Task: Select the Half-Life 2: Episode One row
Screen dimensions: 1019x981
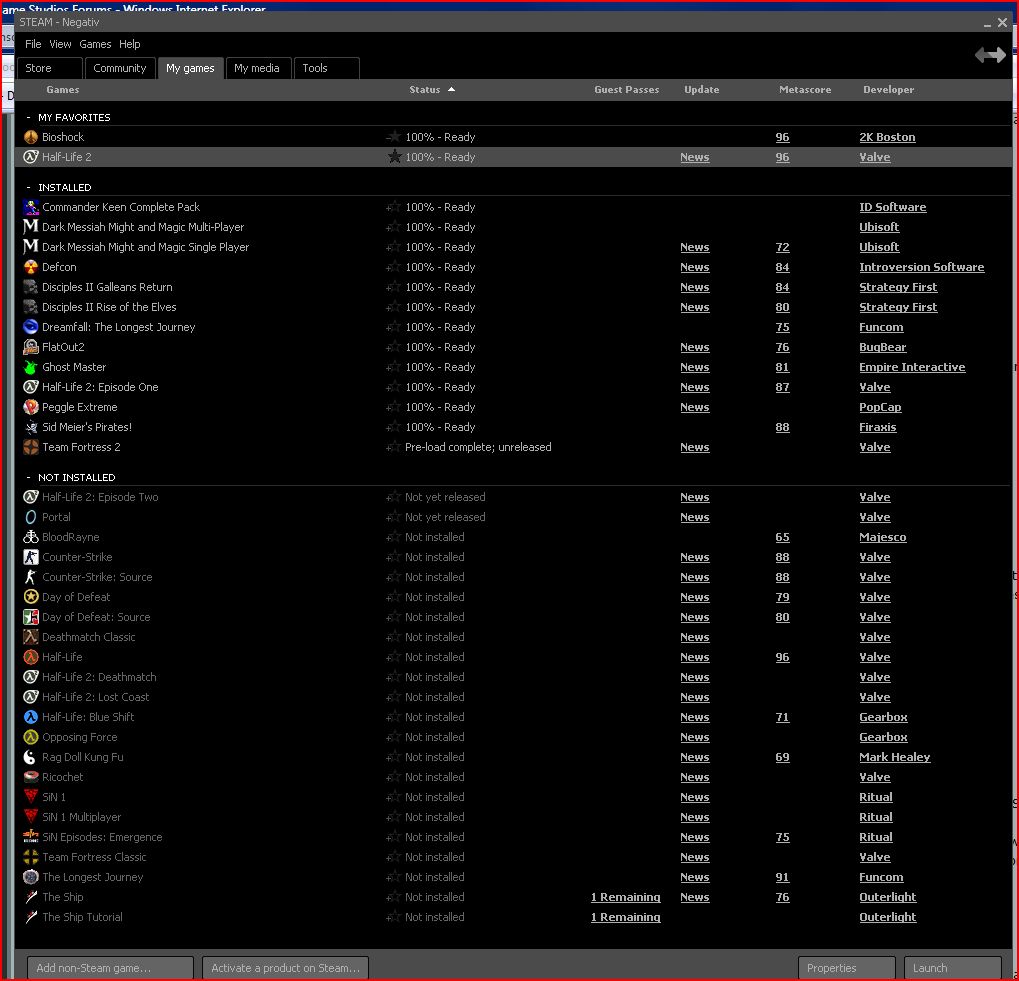Action: click(x=513, y=387)
